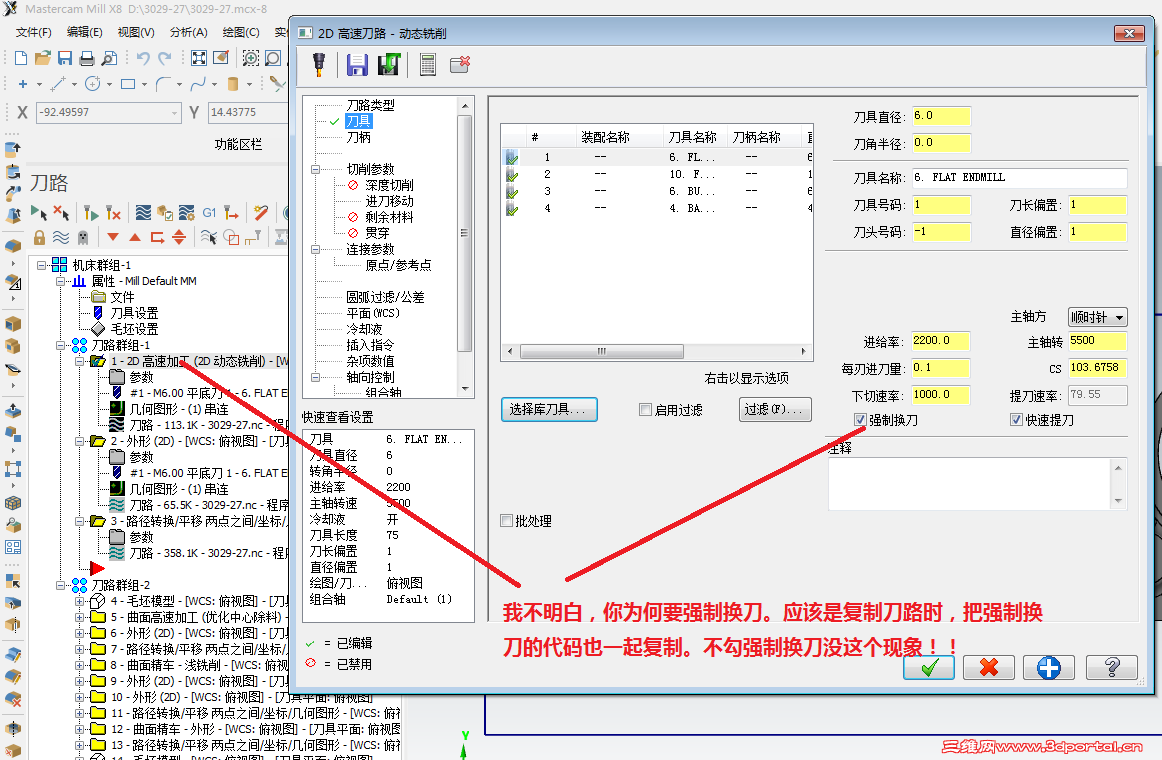Click the blue plus apply button
1162x760 pixels.
click(1049, 667)
